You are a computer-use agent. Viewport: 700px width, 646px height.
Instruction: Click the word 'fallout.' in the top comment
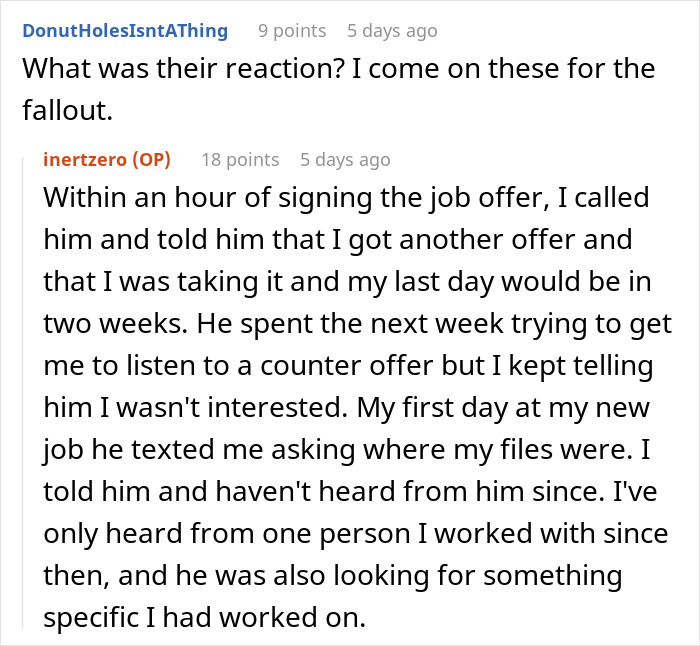point(67,110)
